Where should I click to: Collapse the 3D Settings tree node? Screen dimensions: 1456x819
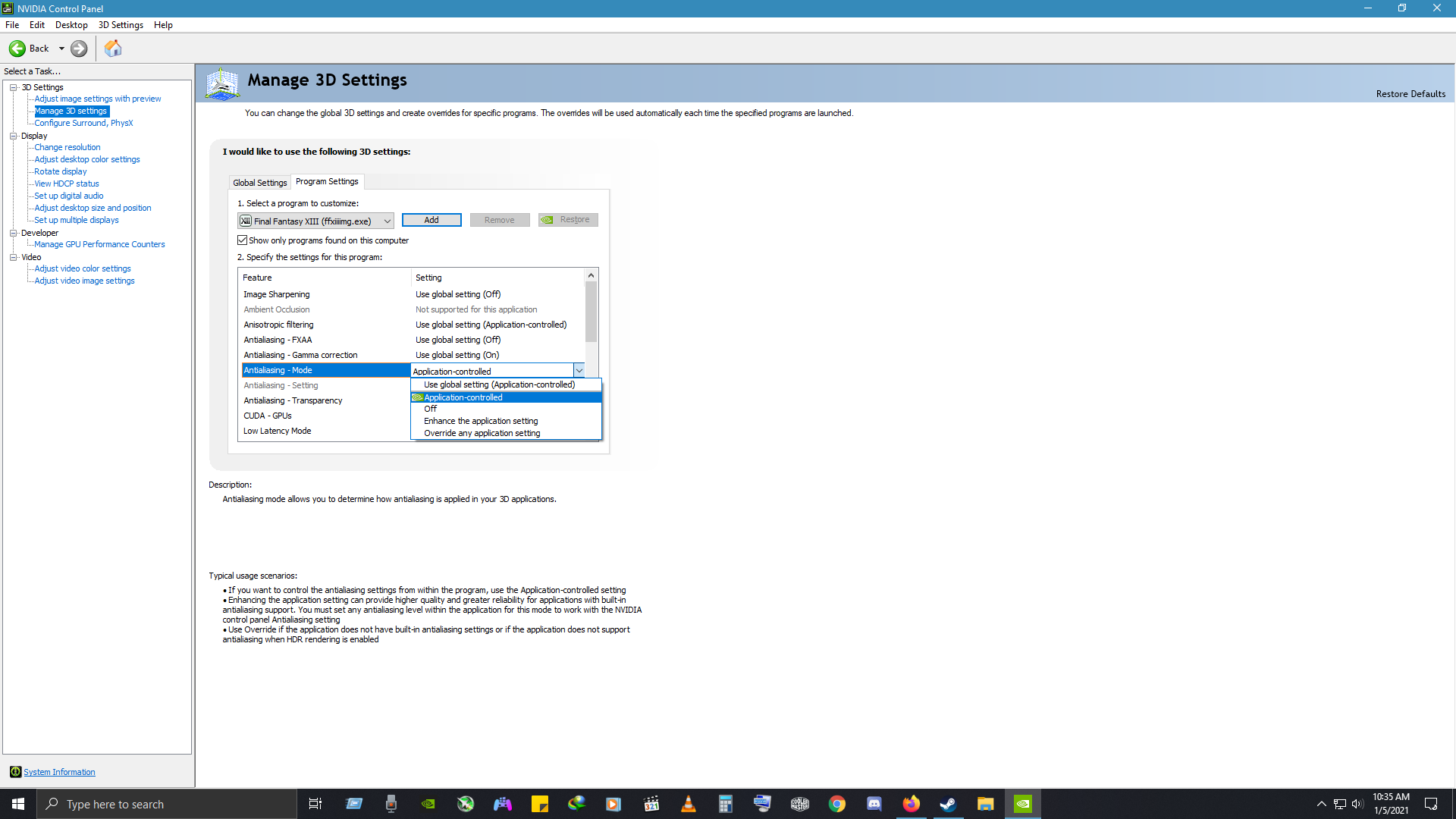click(13, 87)
